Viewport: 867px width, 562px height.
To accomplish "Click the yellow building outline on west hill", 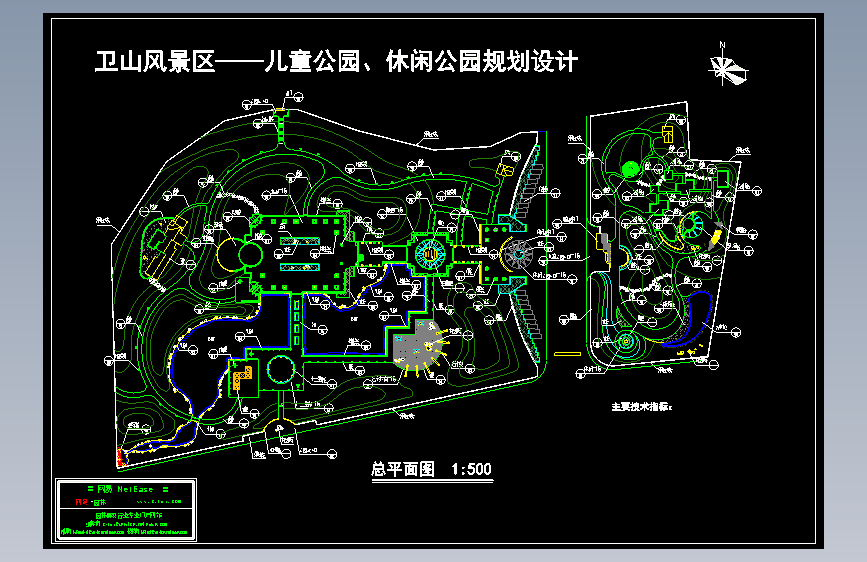I will (x=166, y=246).
